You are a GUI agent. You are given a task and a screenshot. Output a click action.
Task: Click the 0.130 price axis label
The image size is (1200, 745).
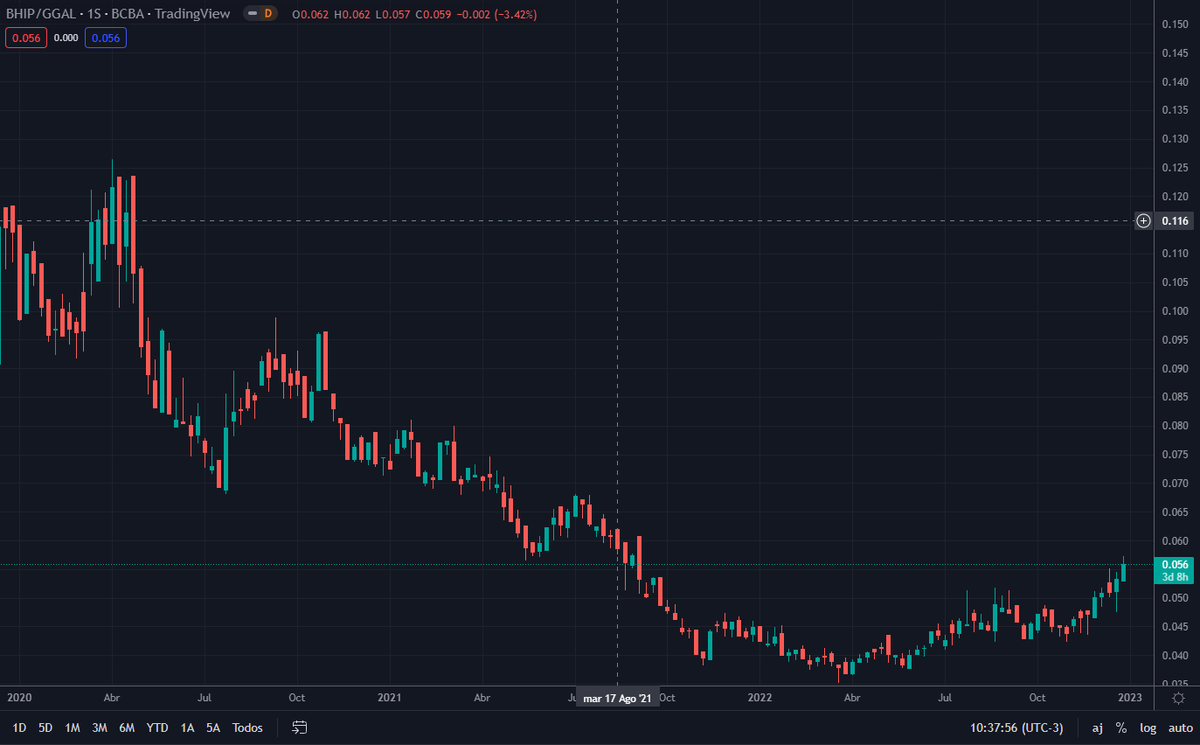click(x=1174, y=139)
